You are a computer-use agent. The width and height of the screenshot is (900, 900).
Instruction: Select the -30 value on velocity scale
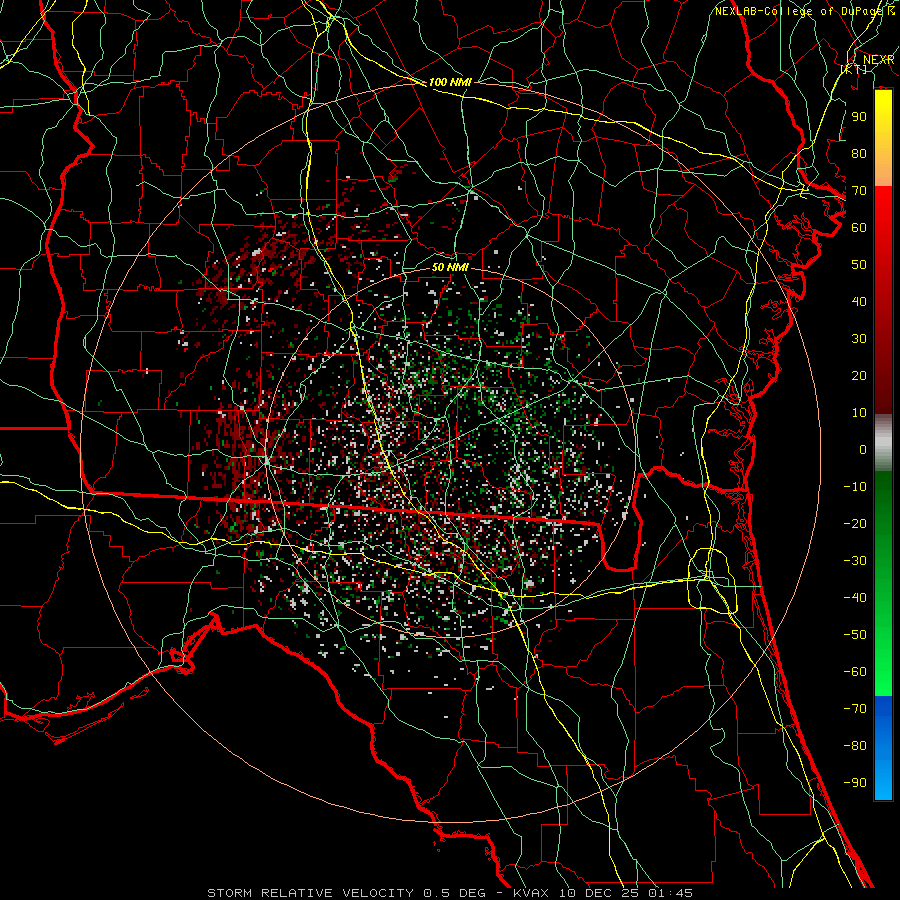point(855,561)
